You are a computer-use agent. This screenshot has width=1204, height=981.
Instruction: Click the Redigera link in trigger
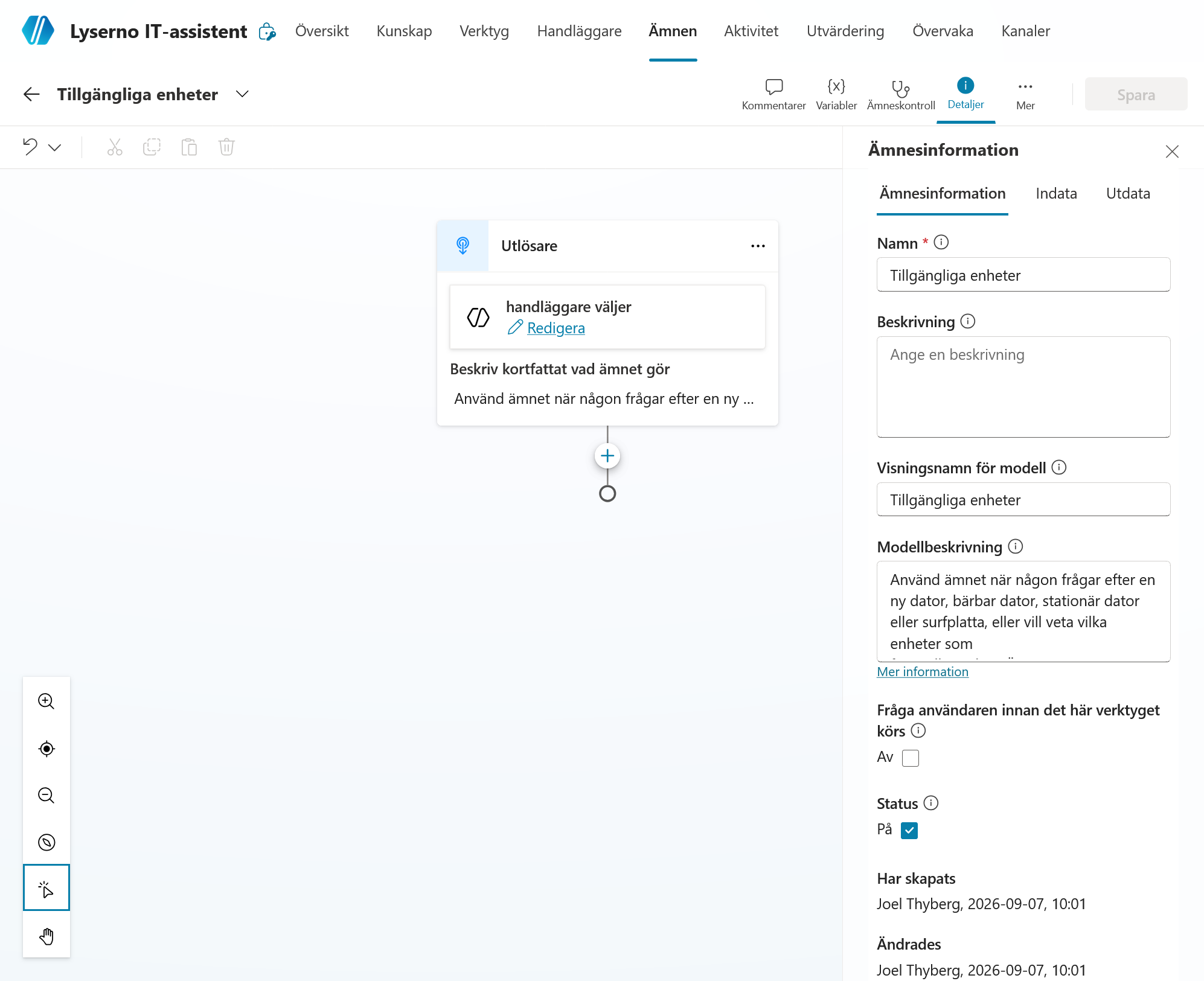[x=556, y=328]
